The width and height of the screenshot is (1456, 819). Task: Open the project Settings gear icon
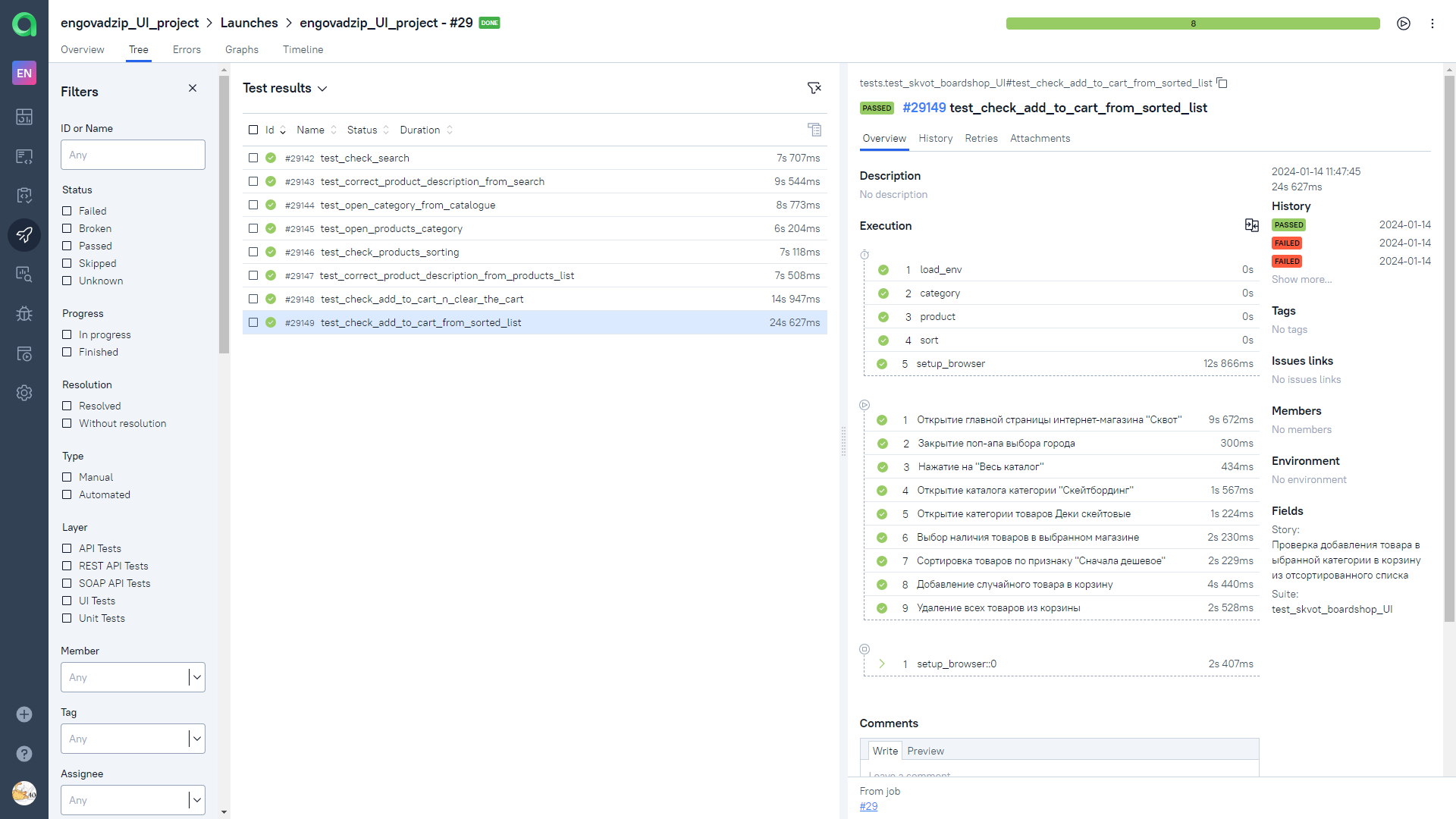pyautogui.click(x=24, y=393)
